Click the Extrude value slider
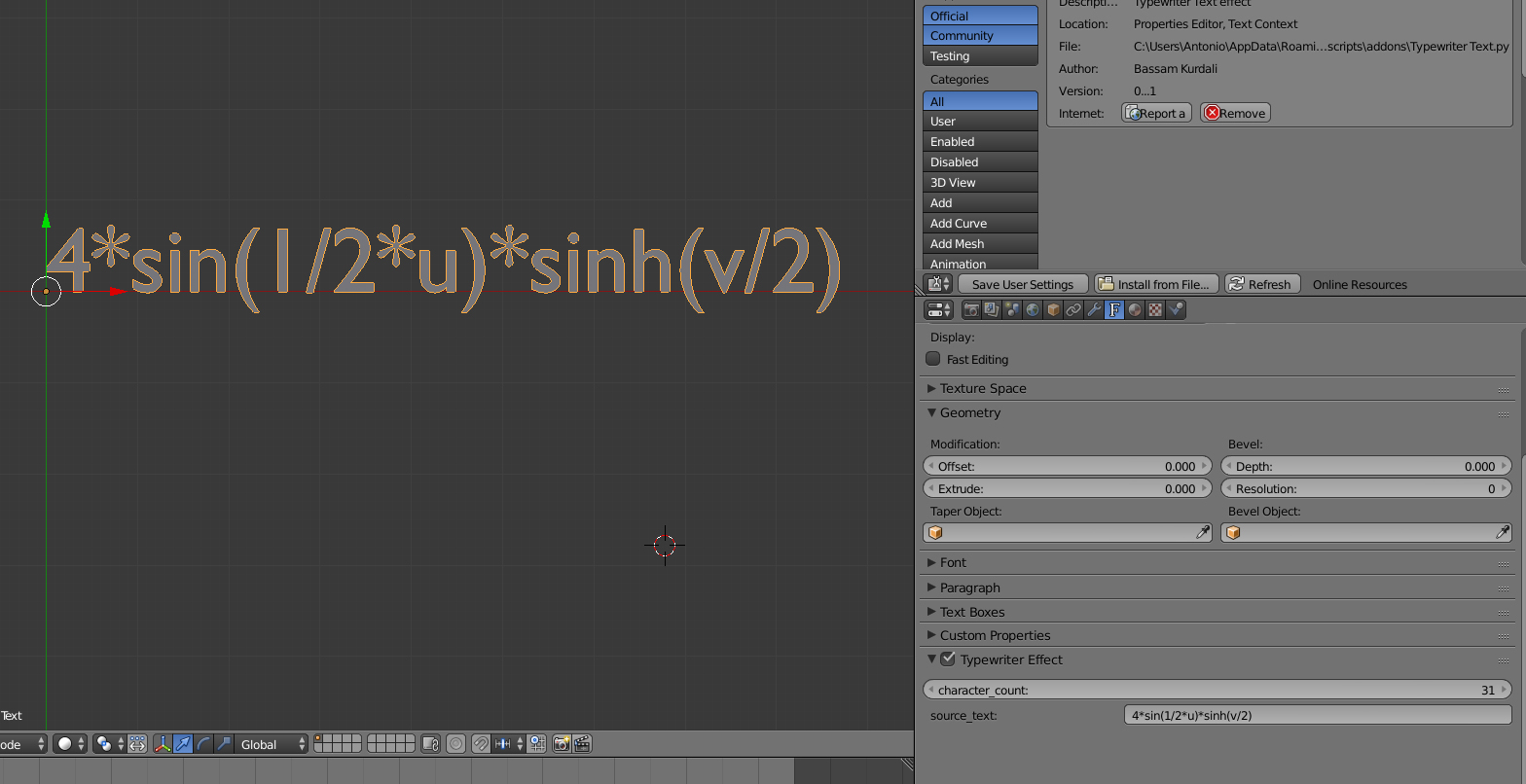This screenshot has height=784, width=1526. [x=1068, y=488]
